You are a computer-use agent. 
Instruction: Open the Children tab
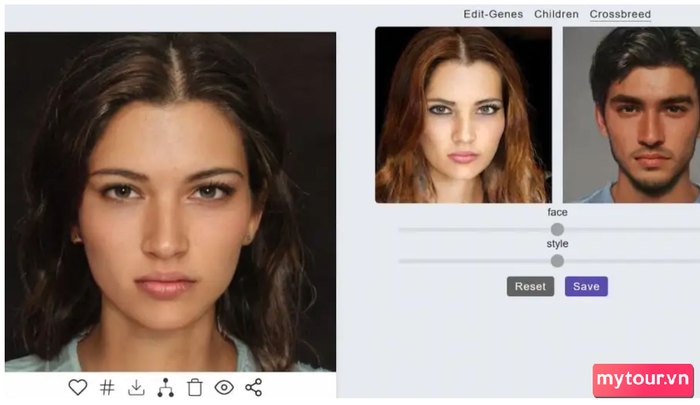tap(556, 14)
